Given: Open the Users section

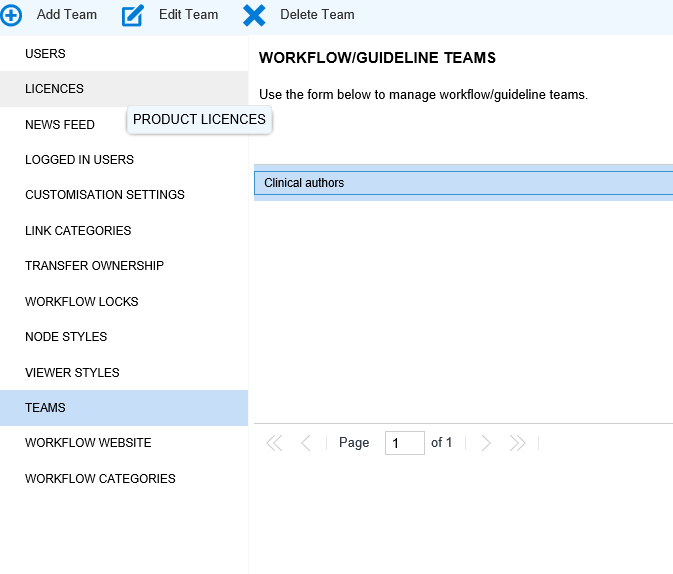Looking at the screenshot, I should click(x=46, y=53).
